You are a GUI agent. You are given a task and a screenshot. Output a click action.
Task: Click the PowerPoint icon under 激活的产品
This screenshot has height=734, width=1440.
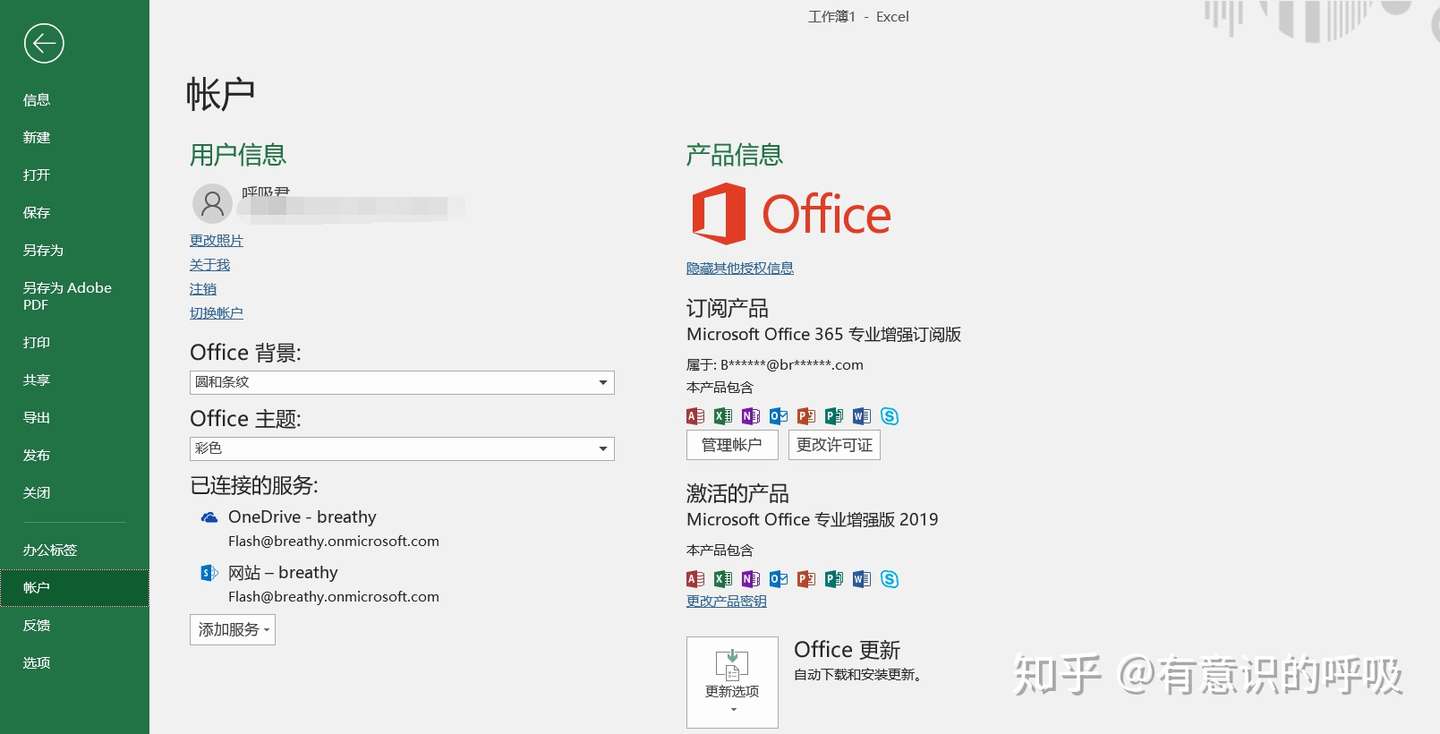click(x=806, y=579)
